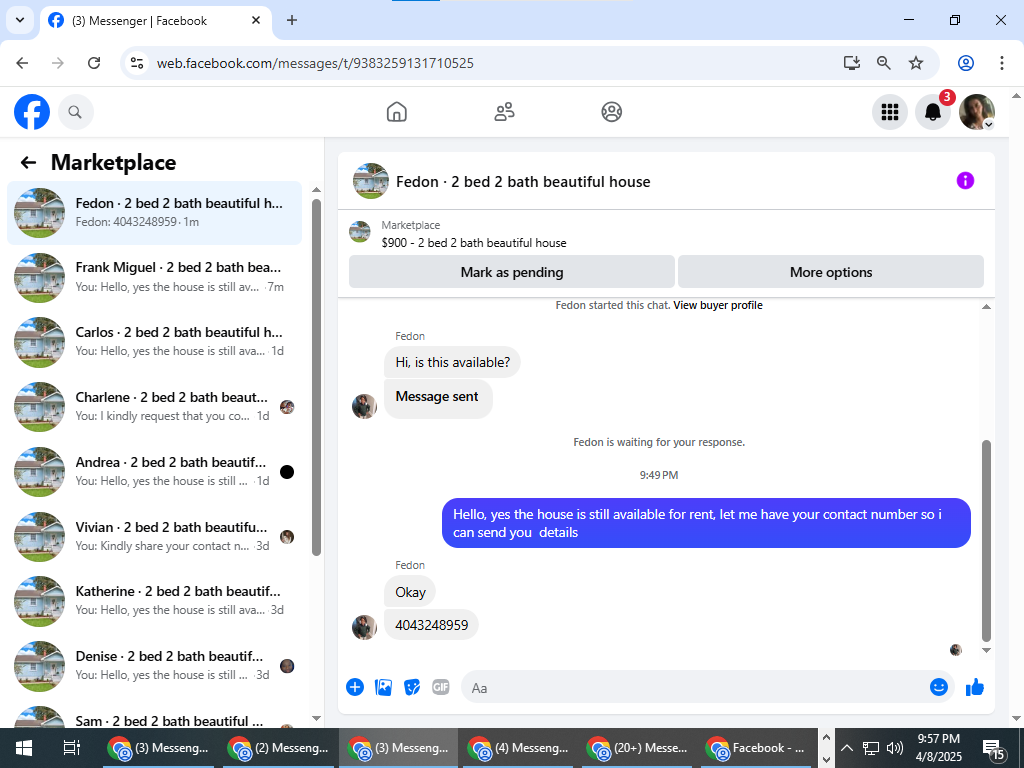This screenshot has height=768, width=1024.
Task: Open the Windows notification center
Action: point(993,750)
